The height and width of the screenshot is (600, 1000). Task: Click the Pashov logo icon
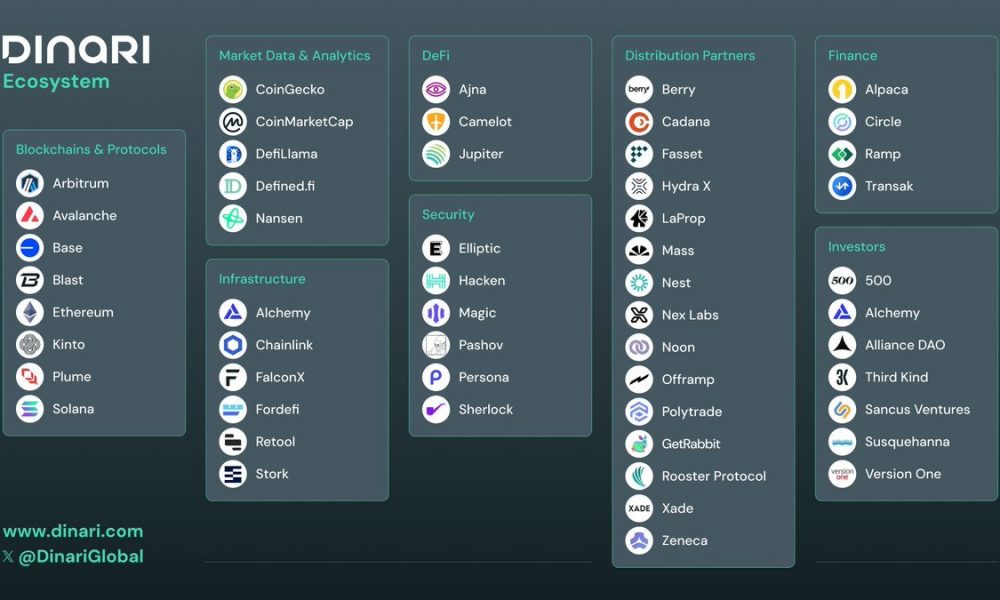tap(436, 345)
